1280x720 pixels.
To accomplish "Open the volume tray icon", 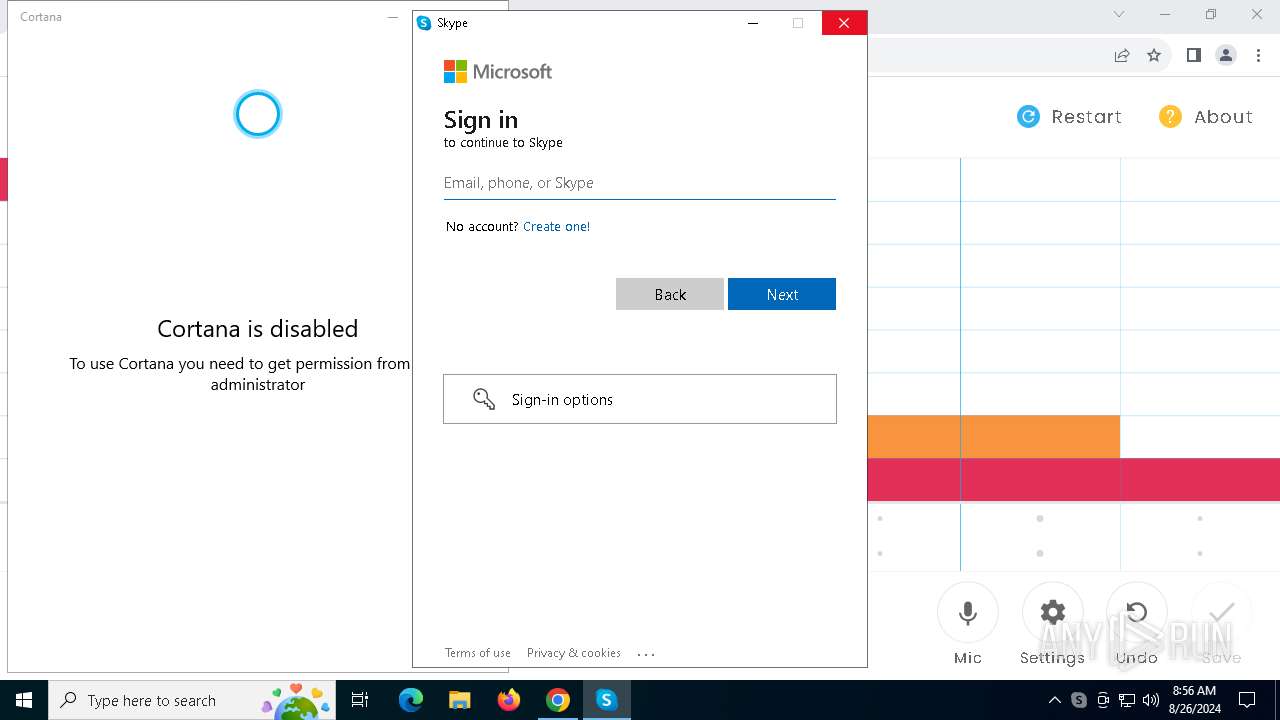I will tap(1151, 700).
